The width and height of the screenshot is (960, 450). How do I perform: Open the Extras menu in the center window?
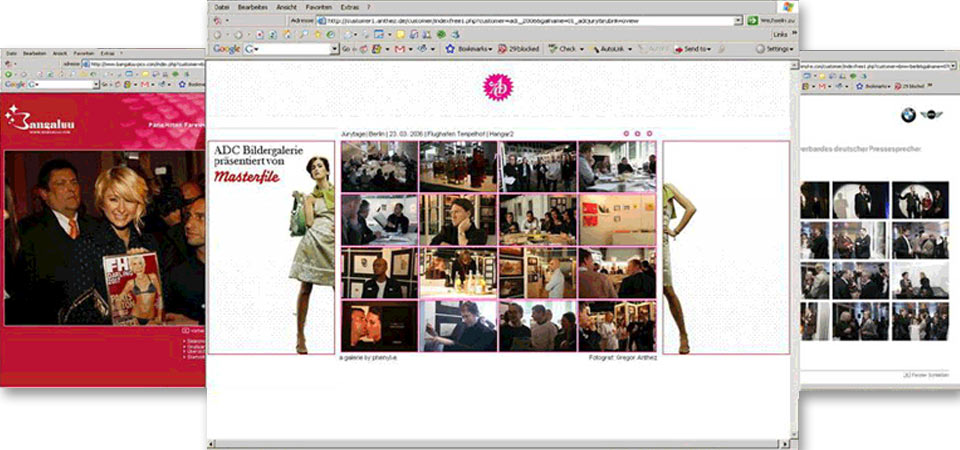tap(350, 7)
